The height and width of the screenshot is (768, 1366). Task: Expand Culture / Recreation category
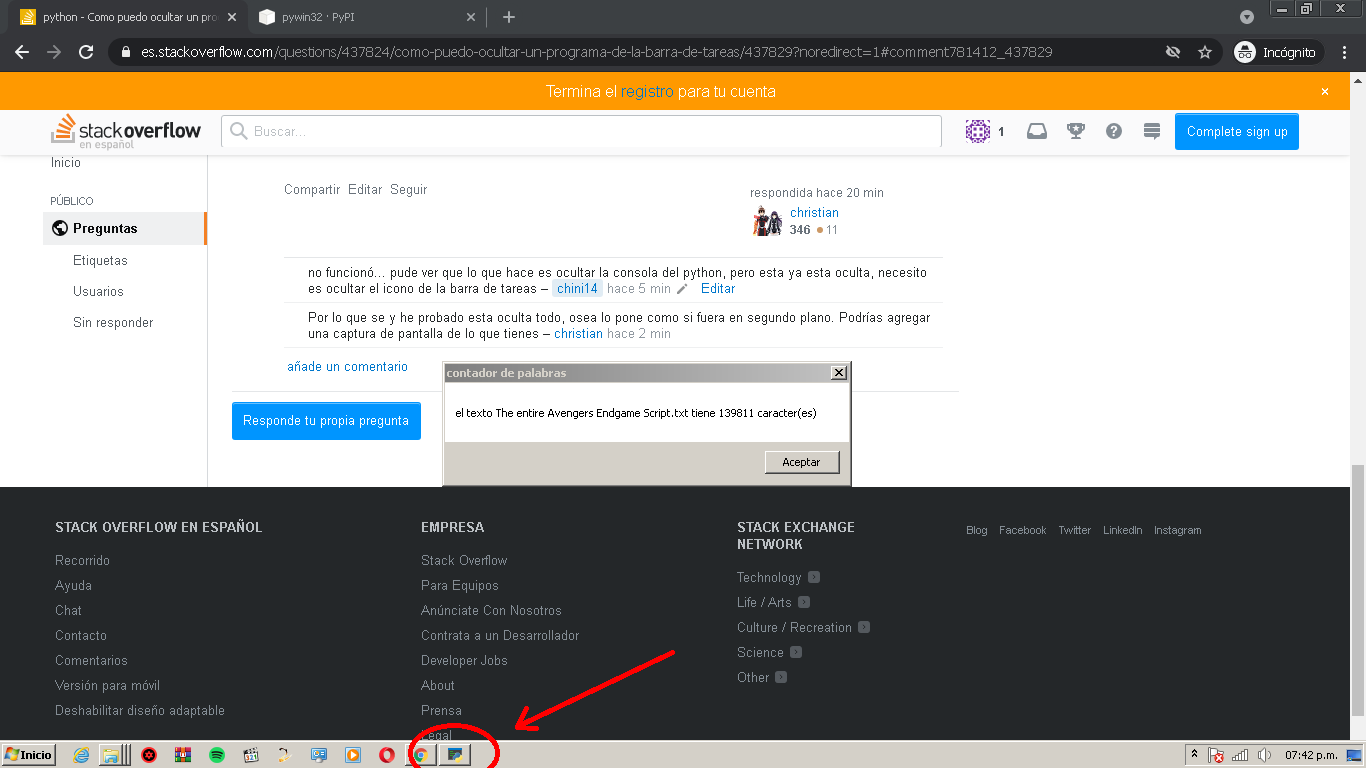(x=864, y=627)
